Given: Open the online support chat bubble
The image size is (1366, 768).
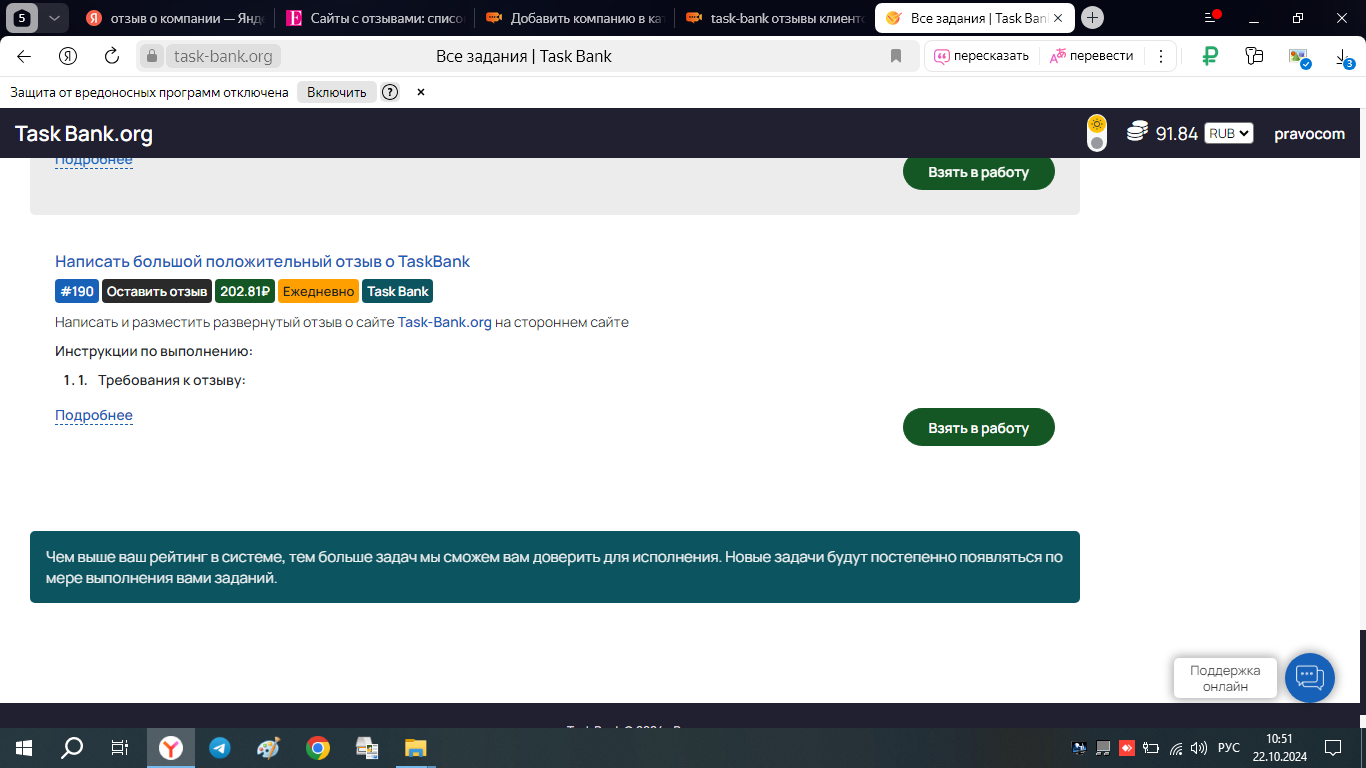Looking at the screenshot, I should click(1310, 678).
